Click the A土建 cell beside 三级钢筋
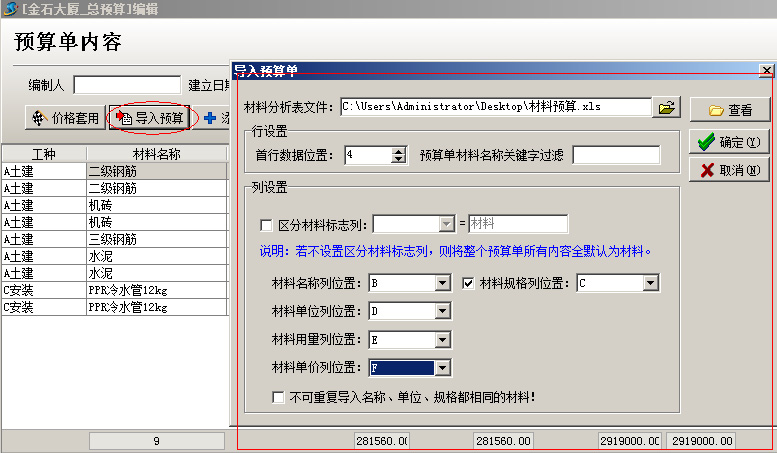Image resolution: width=777 pixels, height=453 pixels. click(44, 239)
